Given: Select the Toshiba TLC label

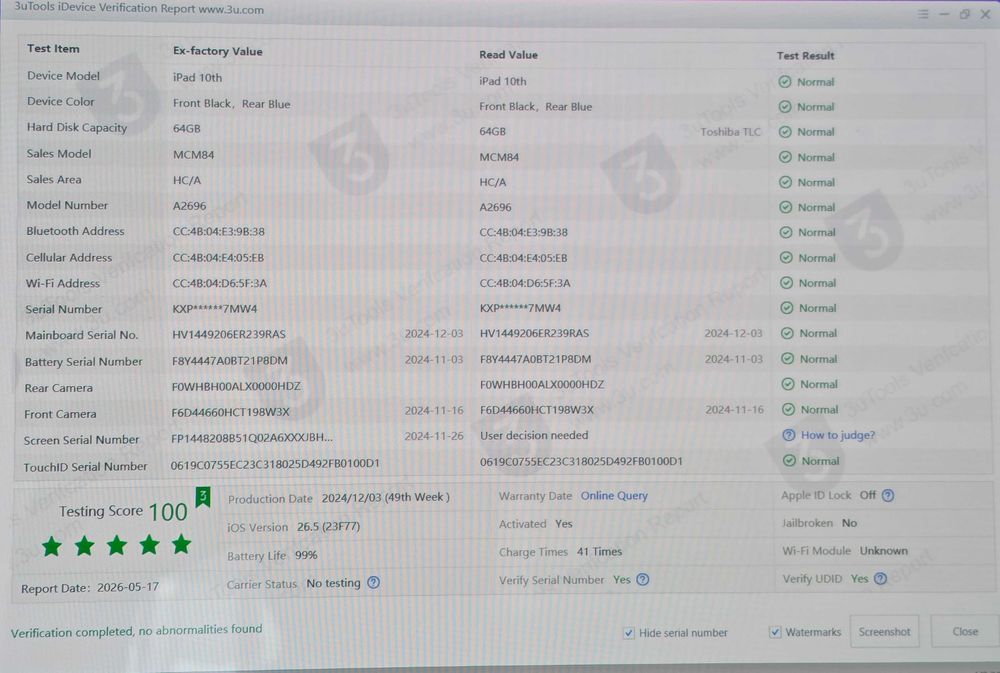Looking at the screenshot, I should (731, 132).
